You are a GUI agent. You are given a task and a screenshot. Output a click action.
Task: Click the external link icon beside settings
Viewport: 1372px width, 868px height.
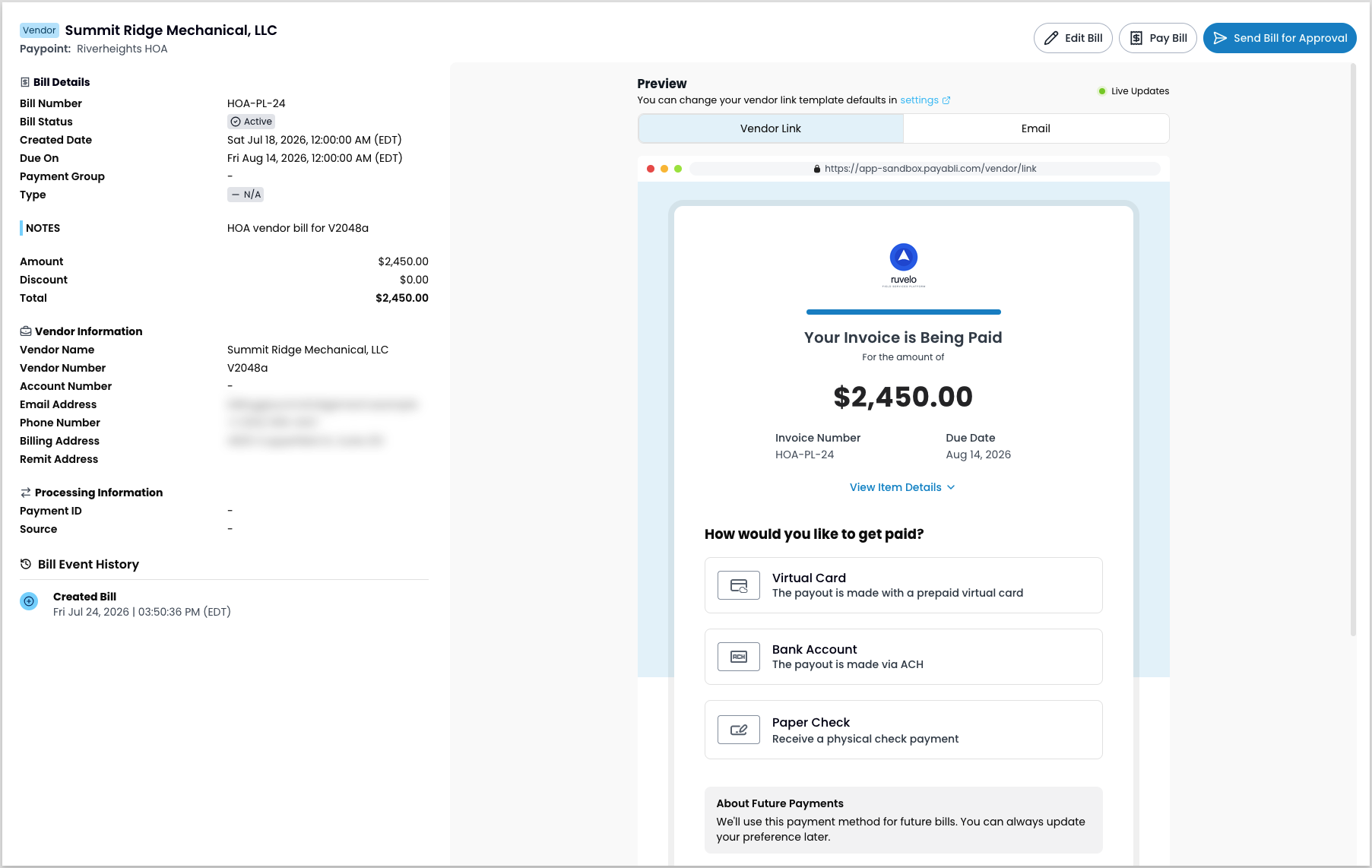pyautogui.click(x=946, y=100)
